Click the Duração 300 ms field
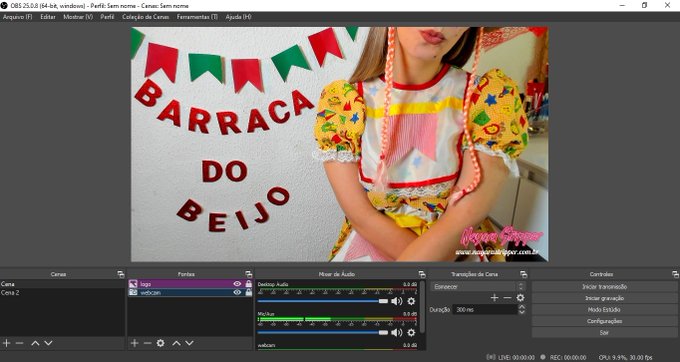This screenshot has width=680, height=362. click(485, 310)
